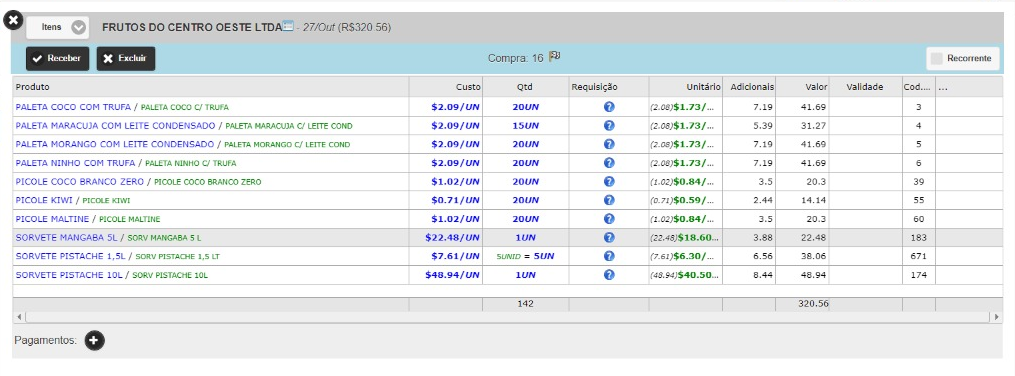
Task: Add a payment with the plus icon
Action: [95, 340]
